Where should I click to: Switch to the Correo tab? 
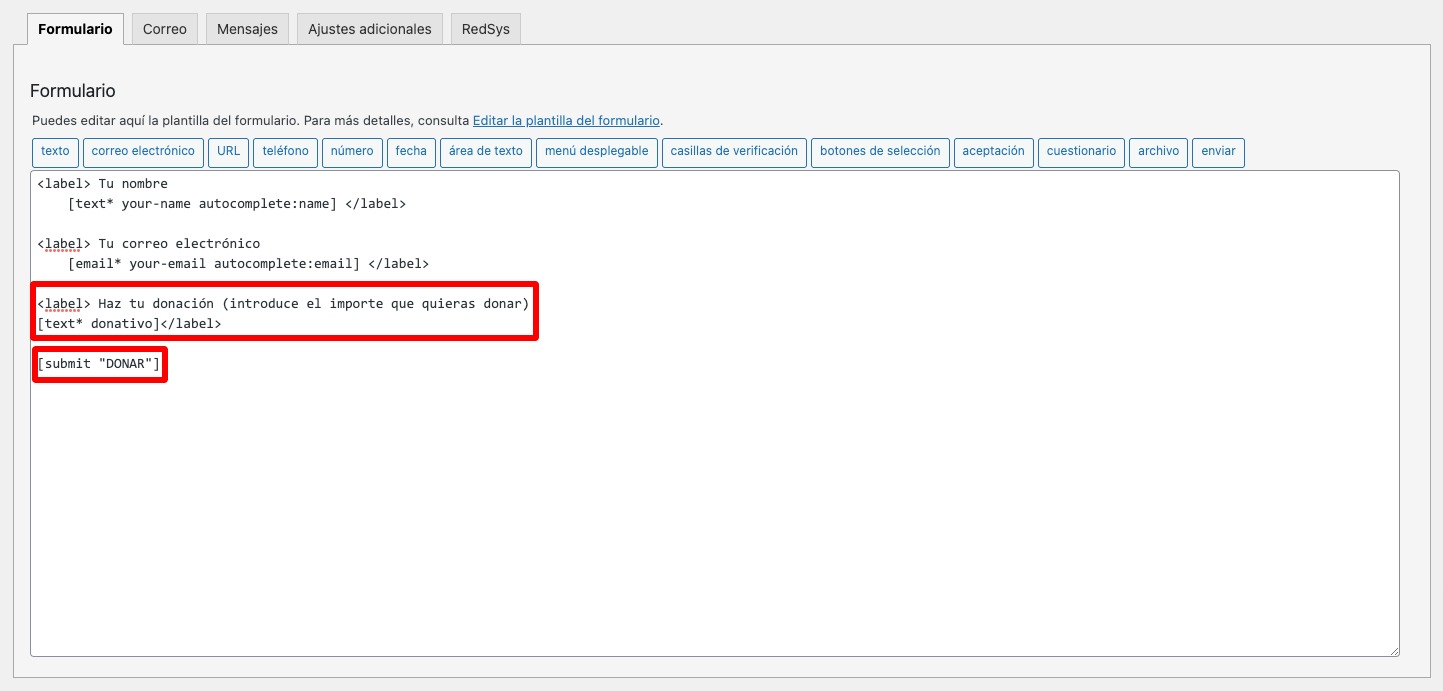[163, 28]
